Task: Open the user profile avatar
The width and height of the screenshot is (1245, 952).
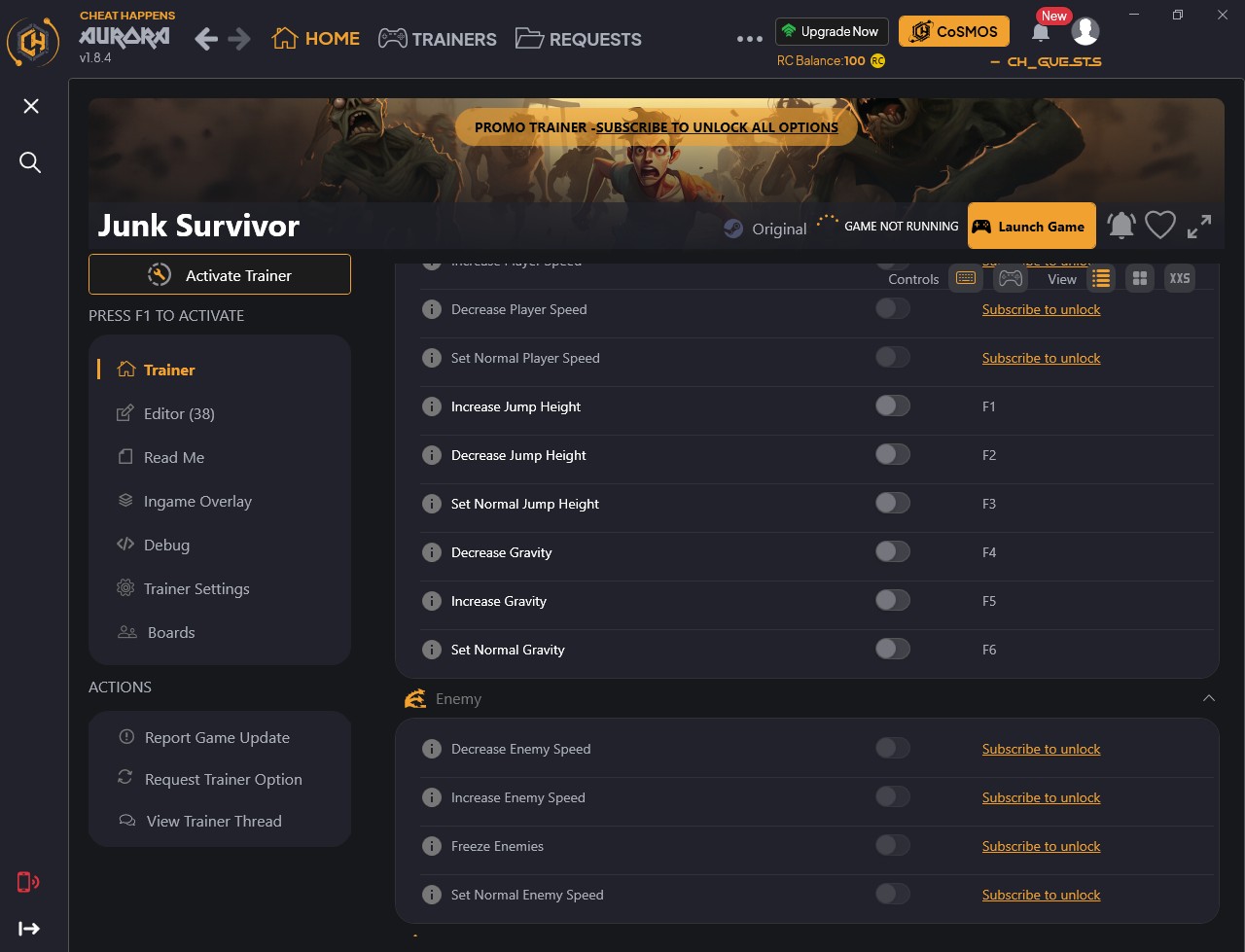Action: (x=1085, y=31)
